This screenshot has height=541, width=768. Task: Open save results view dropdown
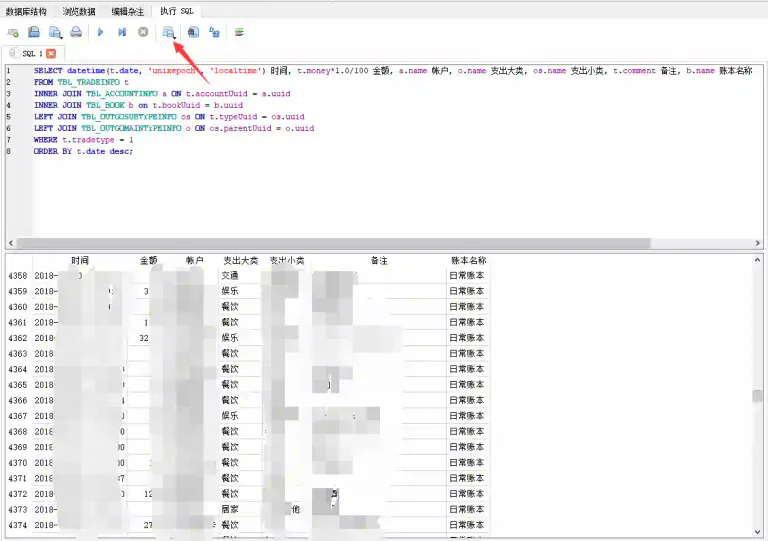coord(169,32)
